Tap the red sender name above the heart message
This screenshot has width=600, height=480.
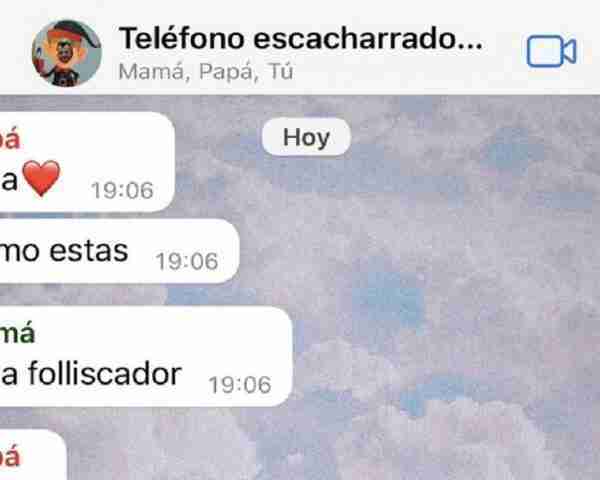click(x=10, y=140)
